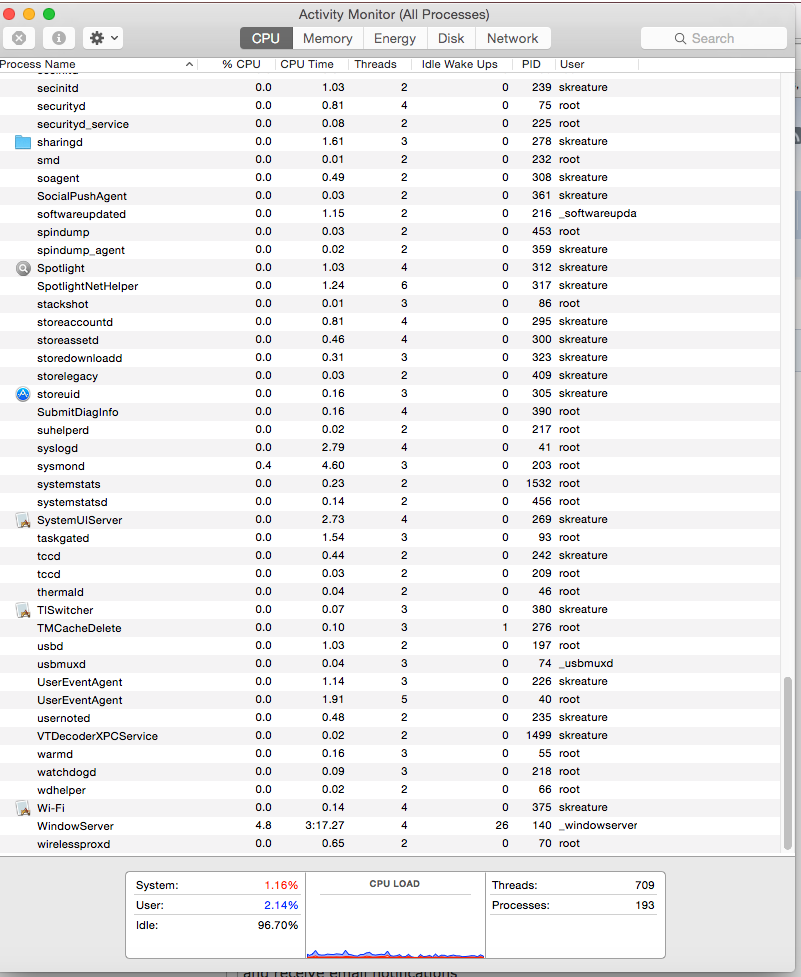Sort by Process Name column
The width and height of the screenshot is (801, 977).
(x=98, y=64)
